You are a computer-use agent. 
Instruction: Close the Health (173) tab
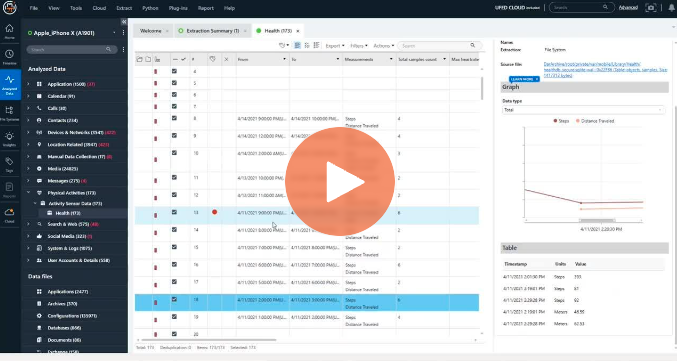pyautogui.click(x=297, y=31)
